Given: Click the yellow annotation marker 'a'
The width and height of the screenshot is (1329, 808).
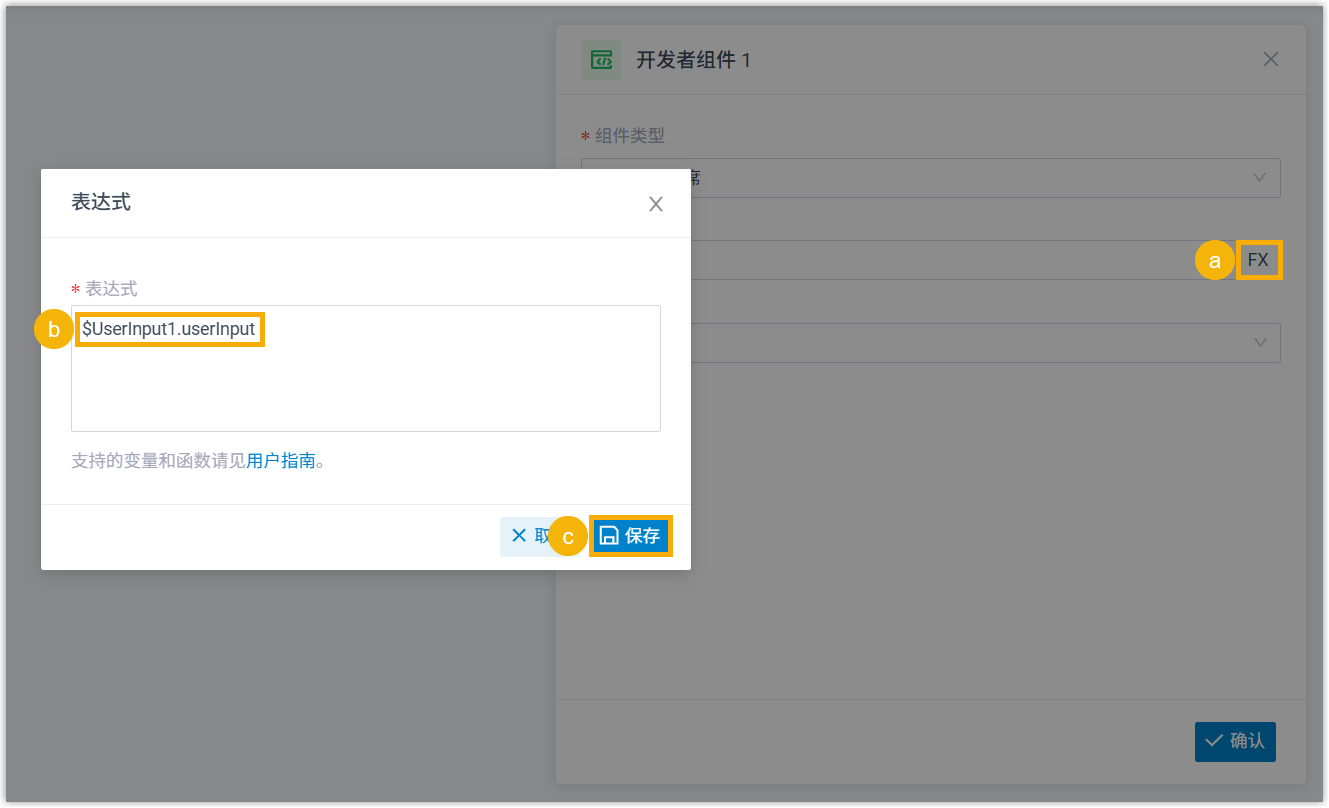Looking at the screenshot, I should tap(1215, 261).
